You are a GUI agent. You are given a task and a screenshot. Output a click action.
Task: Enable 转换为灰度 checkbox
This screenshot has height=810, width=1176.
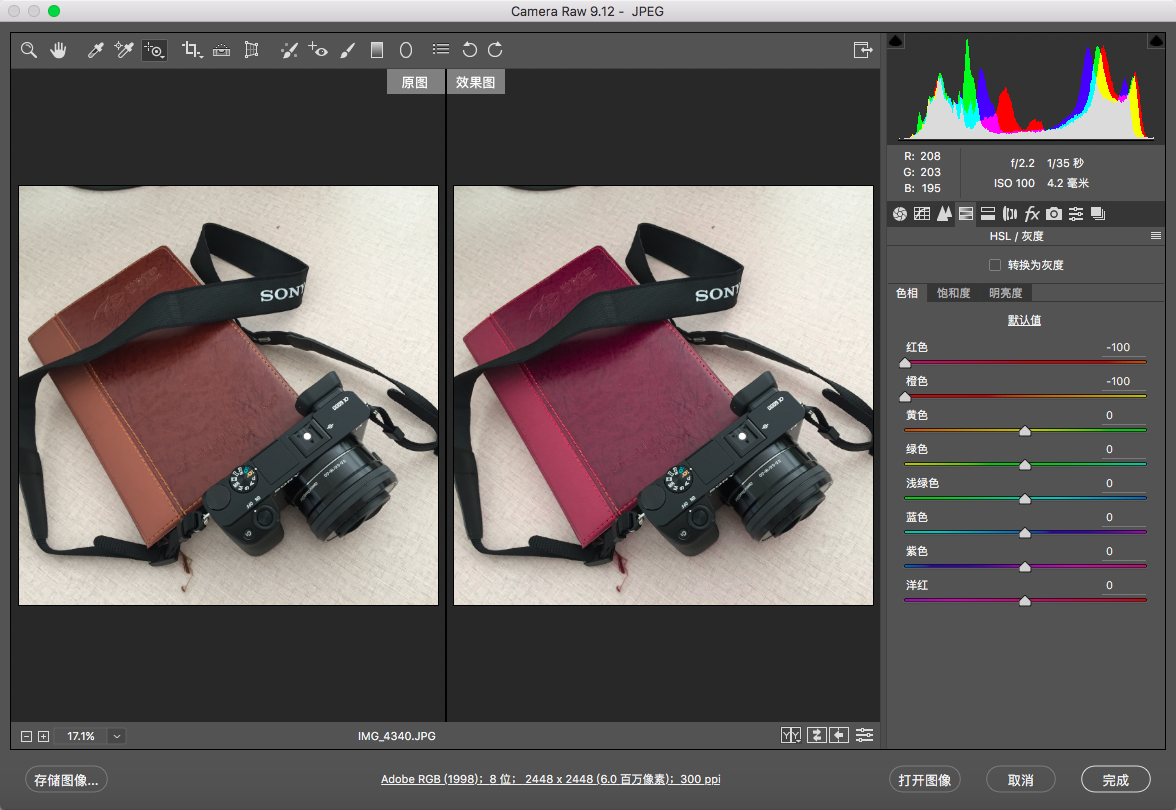click(994, 265)
